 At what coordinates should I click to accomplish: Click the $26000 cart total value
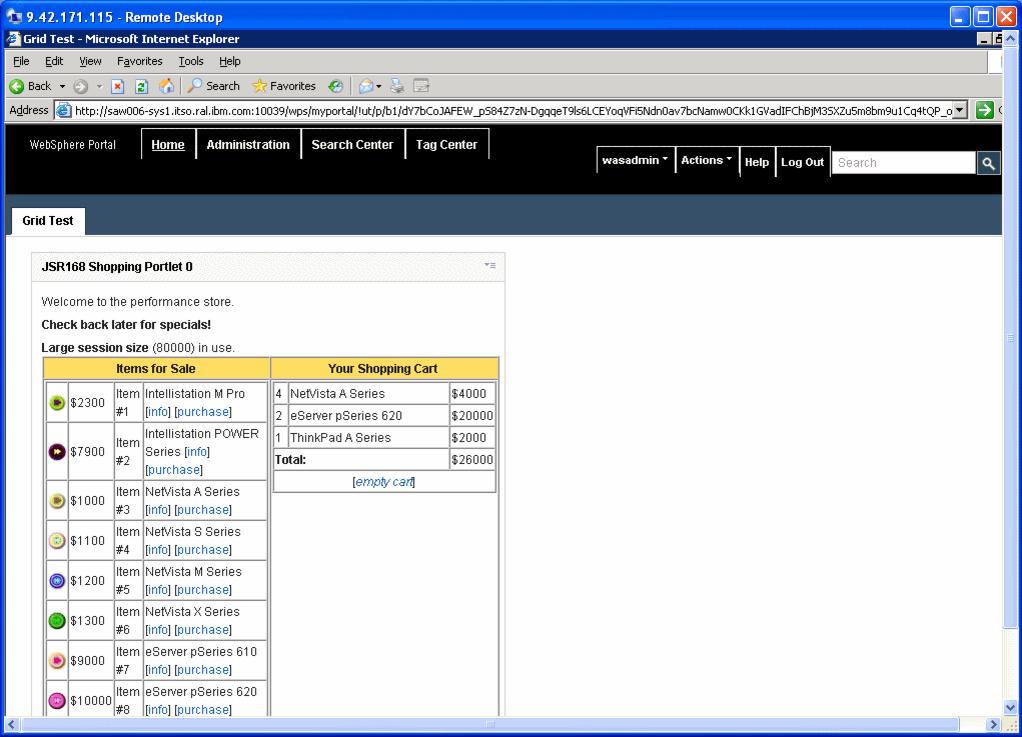(x=472, y=460)
